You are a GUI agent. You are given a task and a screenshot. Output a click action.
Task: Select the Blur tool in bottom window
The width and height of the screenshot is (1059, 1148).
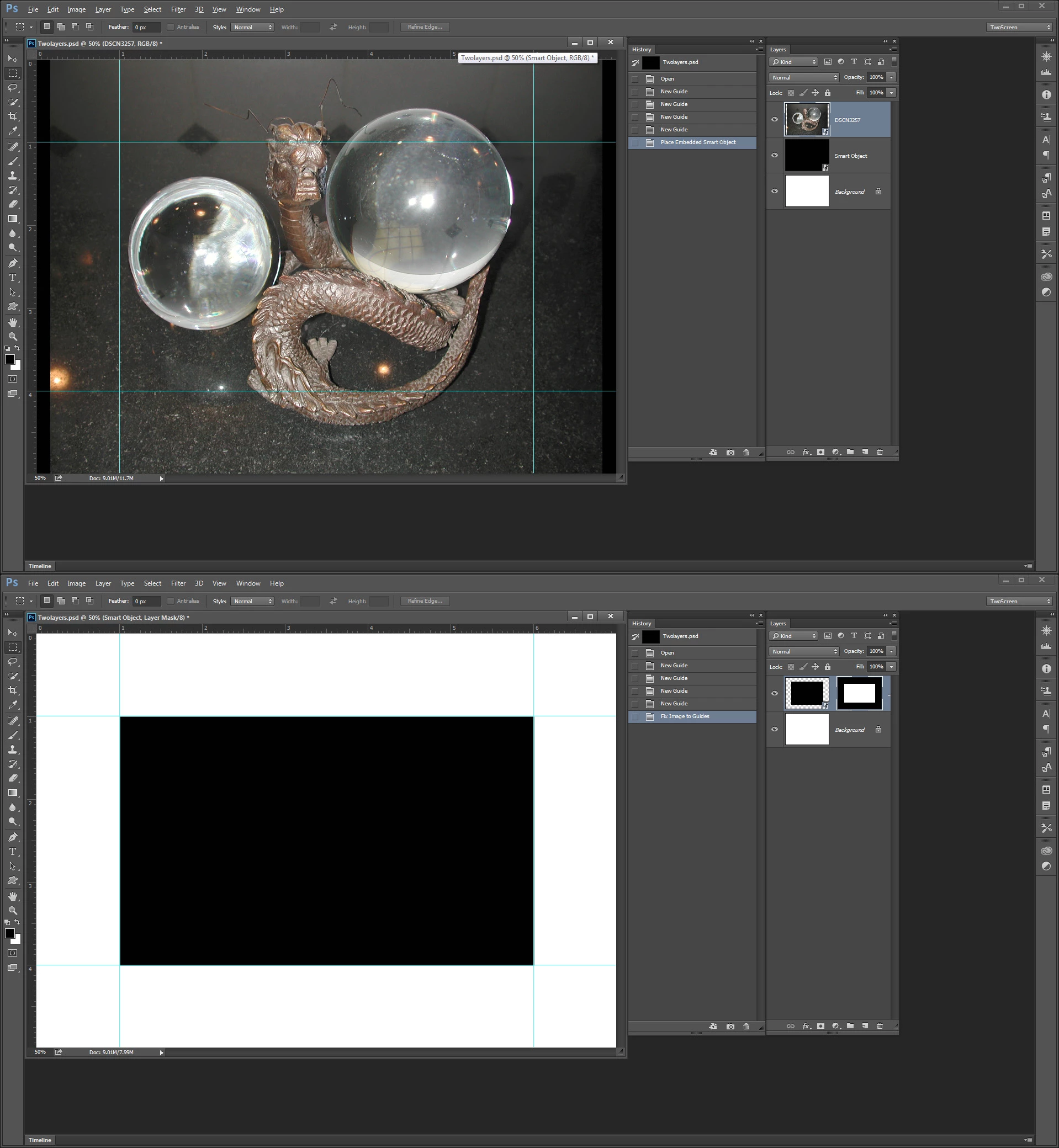pyautogui.click(x=13, y=807)
